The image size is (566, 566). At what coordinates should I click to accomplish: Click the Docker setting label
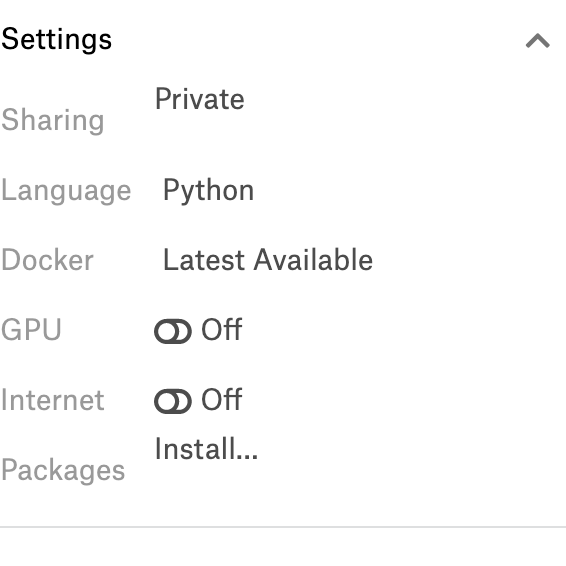[47, 260]
